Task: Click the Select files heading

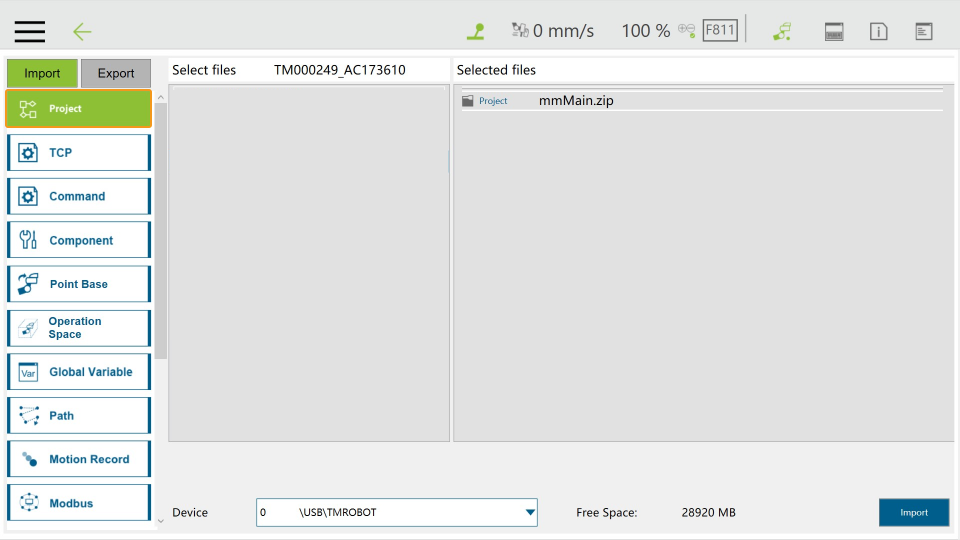Action: pyautogui.click(x=204, y=70)
